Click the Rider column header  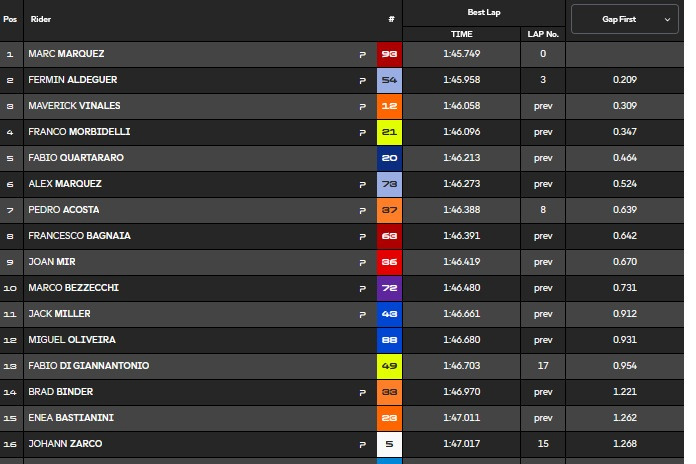point(41,19)
